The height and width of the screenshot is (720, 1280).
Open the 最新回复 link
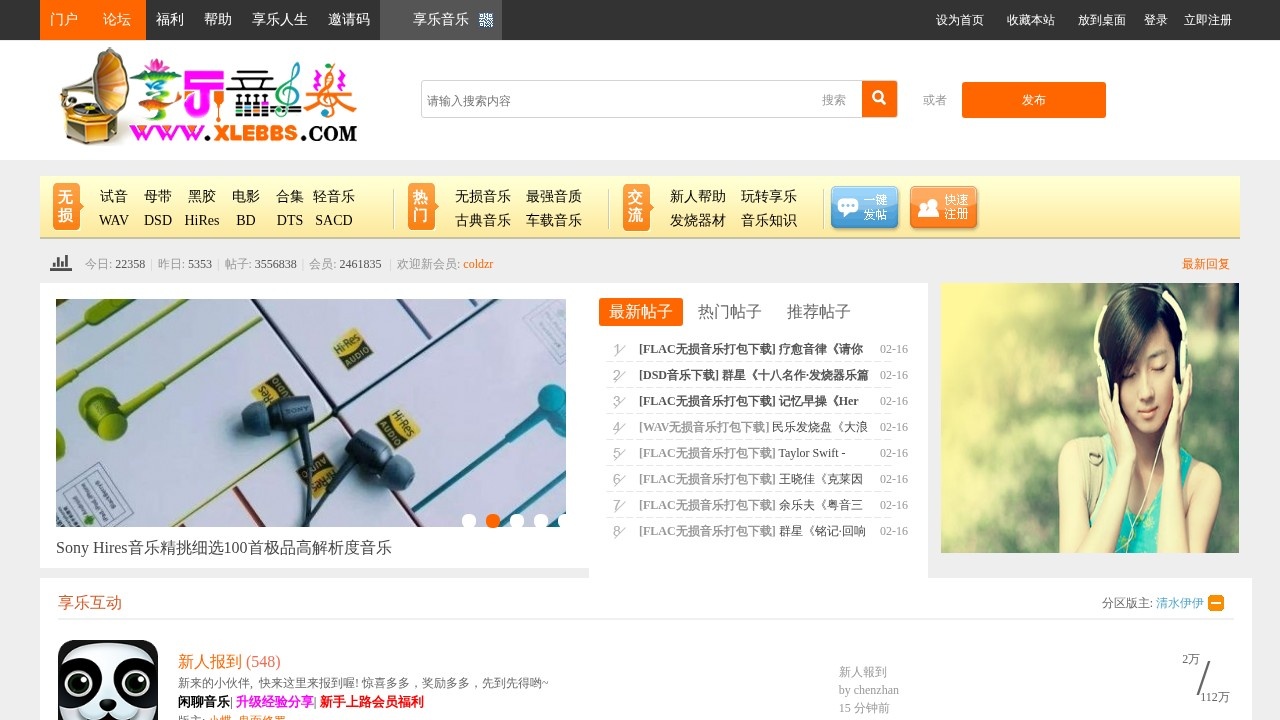click(x=1205, y=264)
